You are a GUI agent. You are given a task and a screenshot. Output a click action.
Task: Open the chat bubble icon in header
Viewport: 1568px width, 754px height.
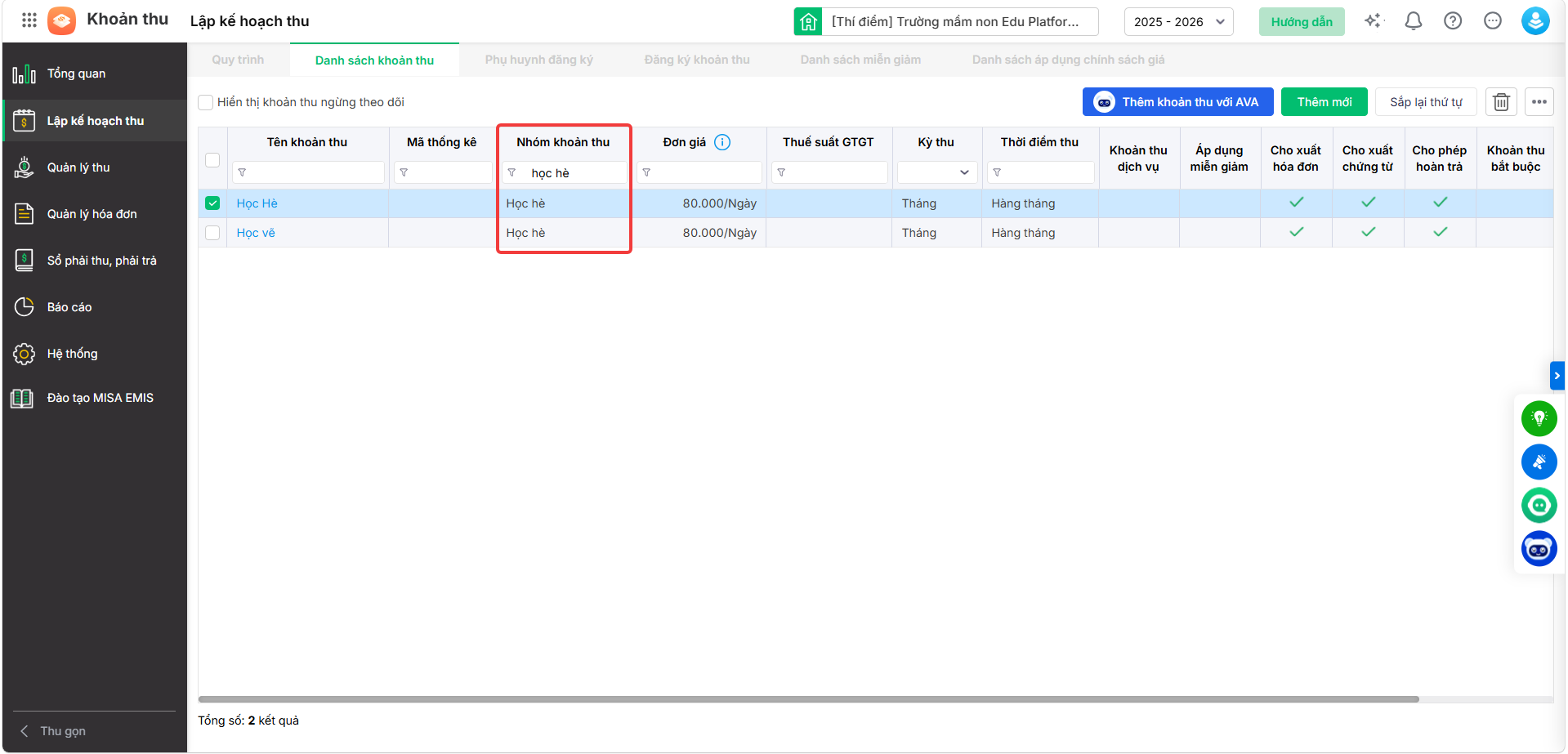point(1493,21)
